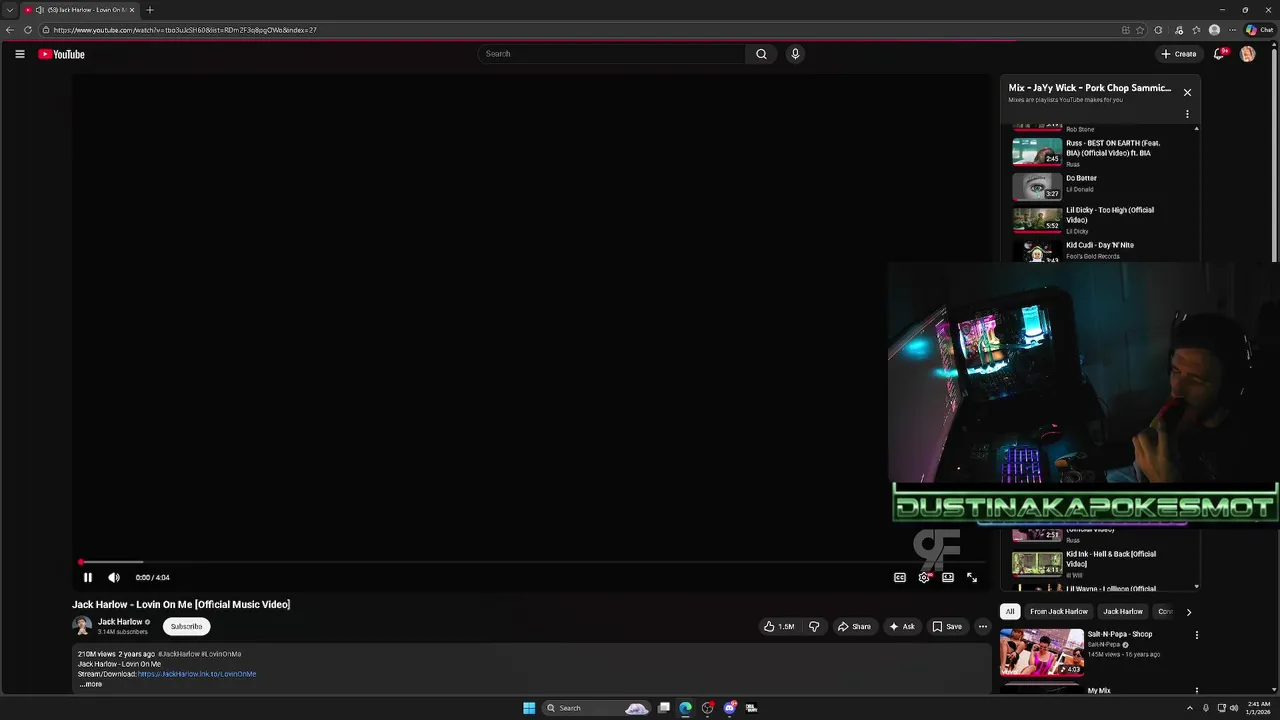Show more filter chips with right arrow
Screen dimensions: 1280x720
click(1188, 612)
